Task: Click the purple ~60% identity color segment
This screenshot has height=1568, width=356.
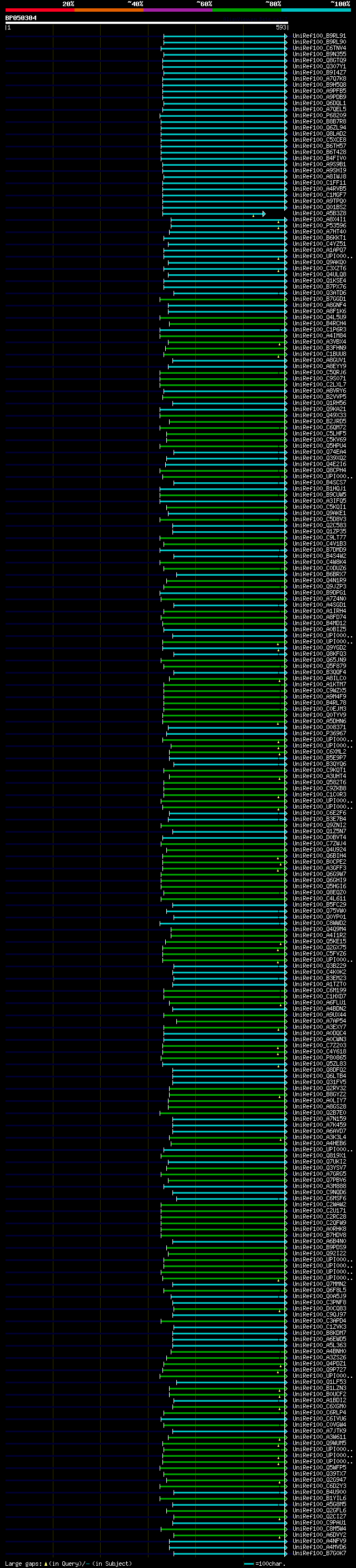Action: coord(177,10)
